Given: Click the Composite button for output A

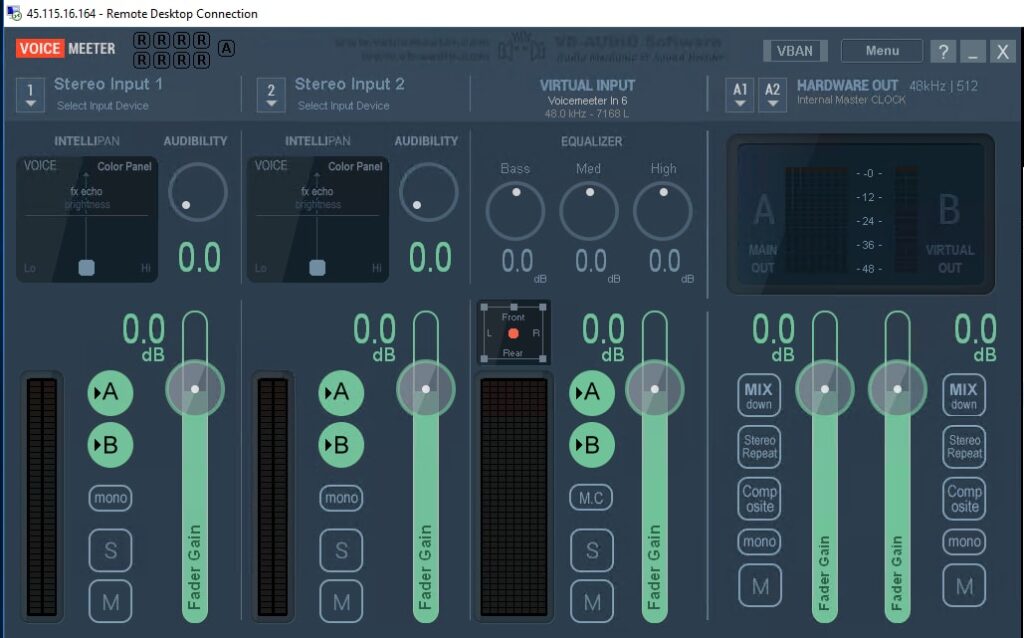Looking at the screenshot, I should click(760, 499).
